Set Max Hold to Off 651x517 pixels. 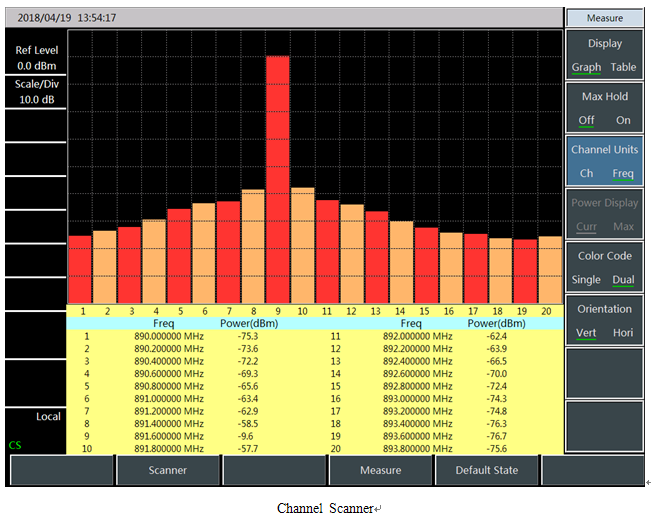[586, 120]
